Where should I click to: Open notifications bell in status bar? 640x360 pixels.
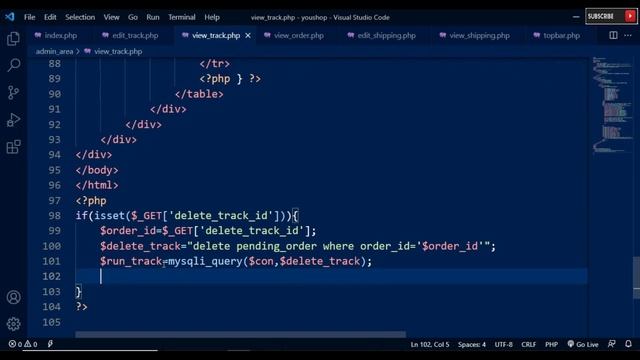coord(628,344)
